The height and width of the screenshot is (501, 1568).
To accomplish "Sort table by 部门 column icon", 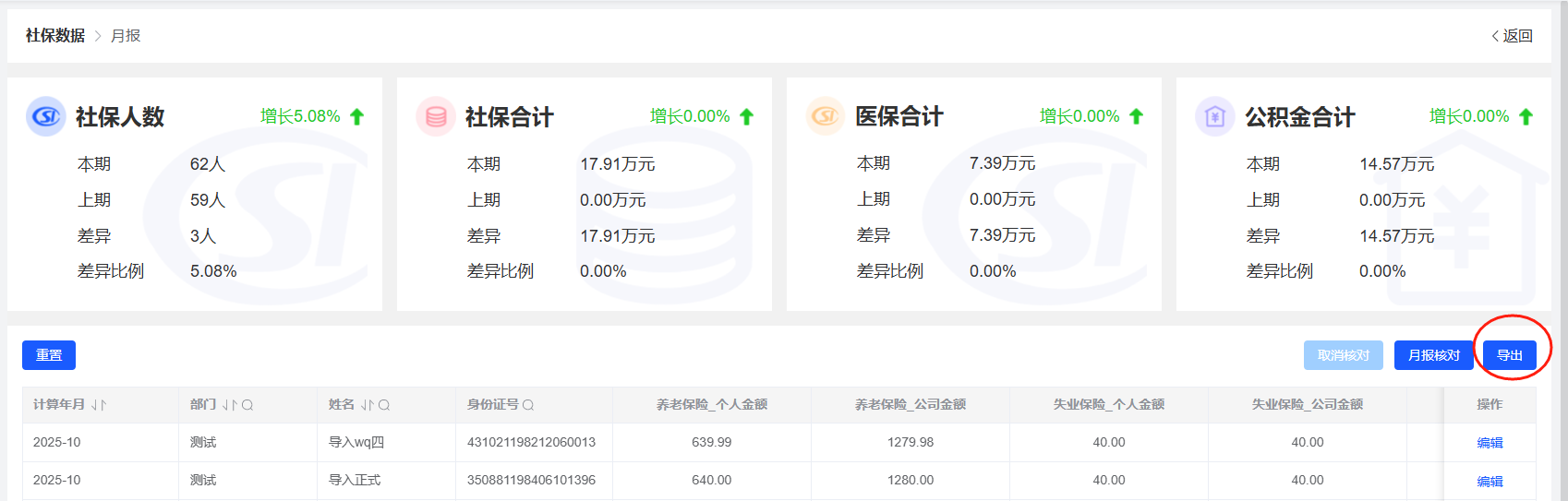I will click(x=230, y=405).
